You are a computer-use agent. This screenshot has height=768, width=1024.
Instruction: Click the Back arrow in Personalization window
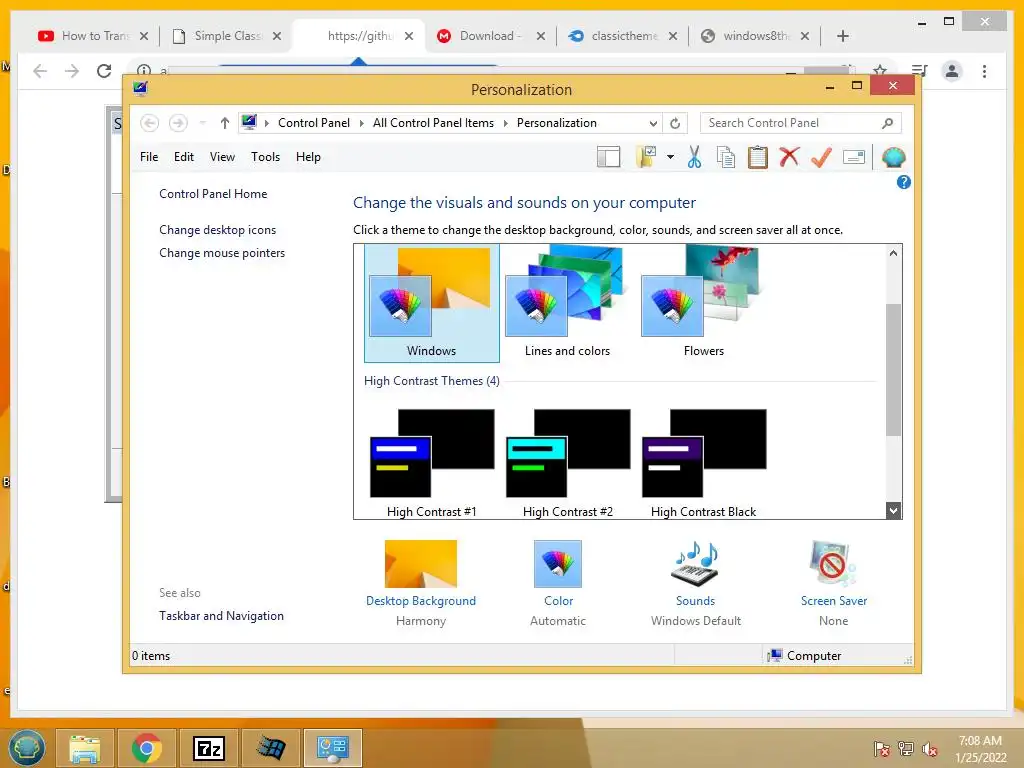coord(150,123)
